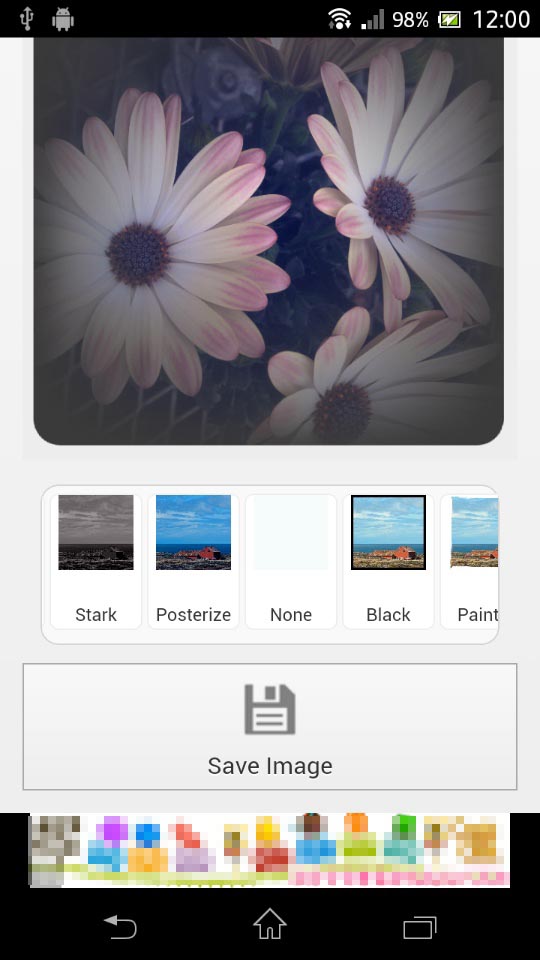This screenshot has width=540, height=960.
Task: Tap the Android back navigation icon
Action: 120,926
